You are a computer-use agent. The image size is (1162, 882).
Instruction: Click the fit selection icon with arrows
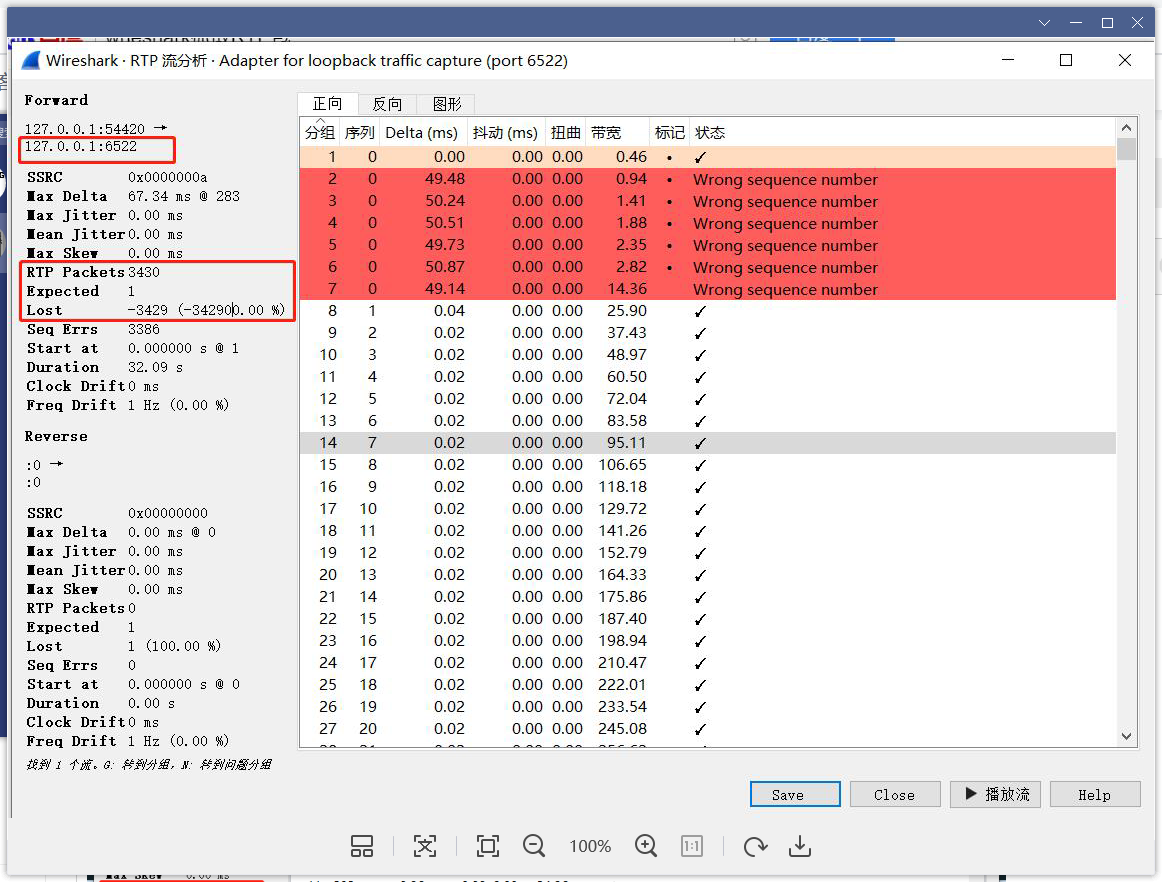coord(424,845)
